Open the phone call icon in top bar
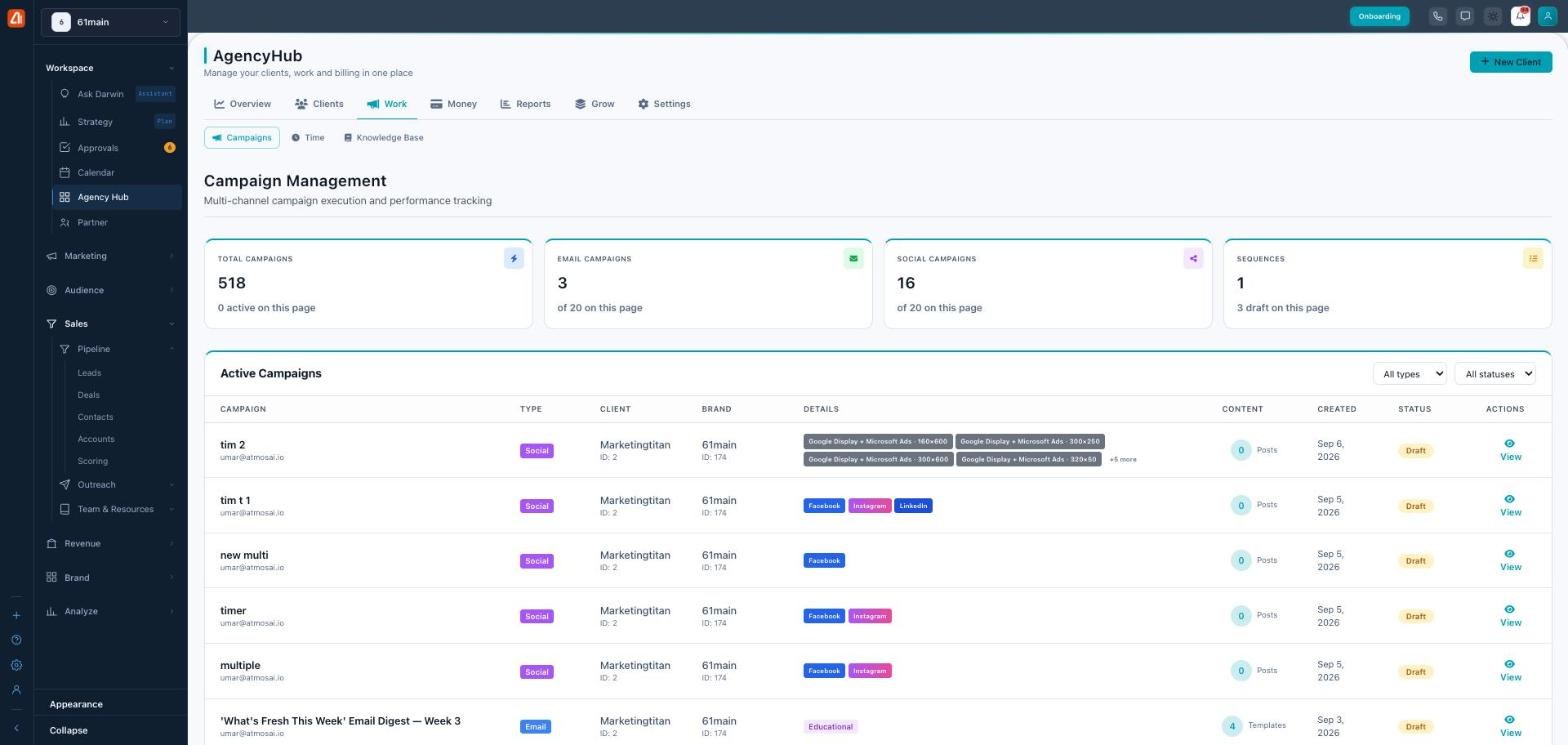The width and height of the screenshot is (1568, 745). point(1437,16)
